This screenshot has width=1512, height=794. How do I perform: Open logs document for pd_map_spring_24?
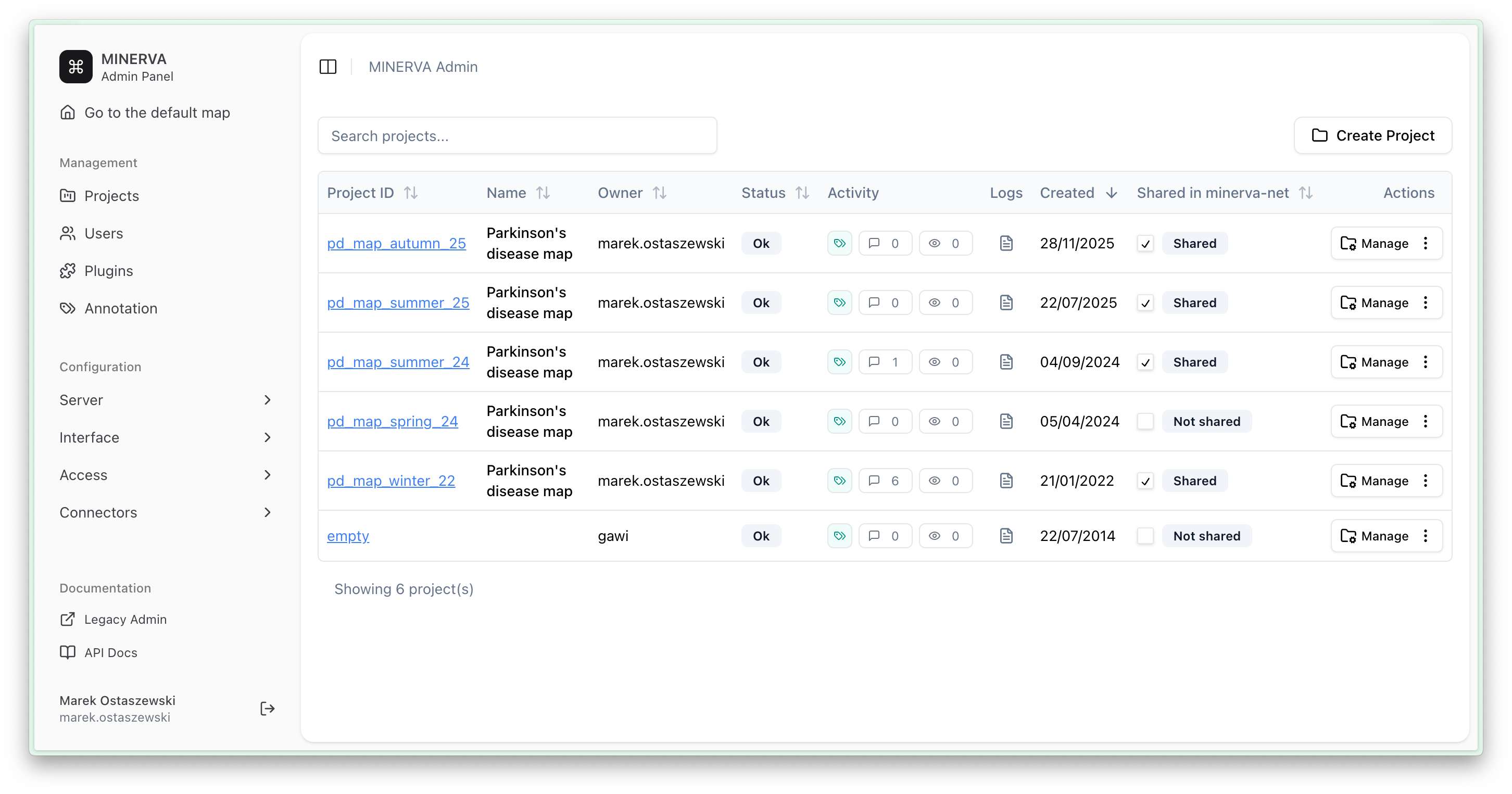tap(1006, 421)
